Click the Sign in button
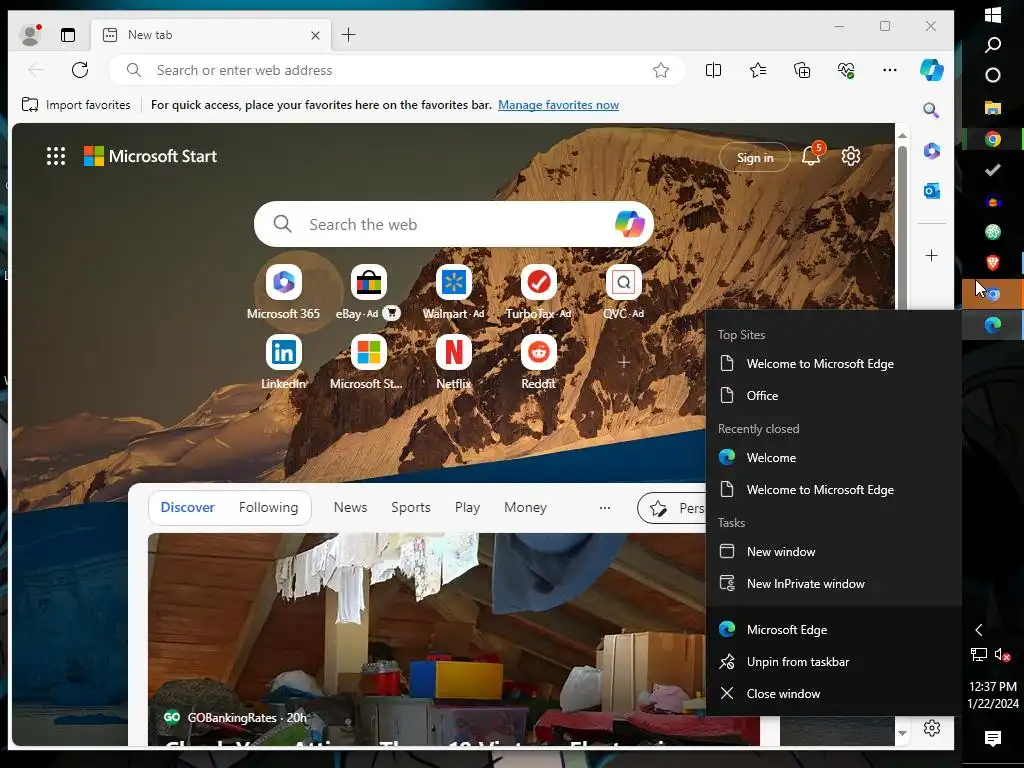The image size is (1024, 768). [x=754, y=157]
